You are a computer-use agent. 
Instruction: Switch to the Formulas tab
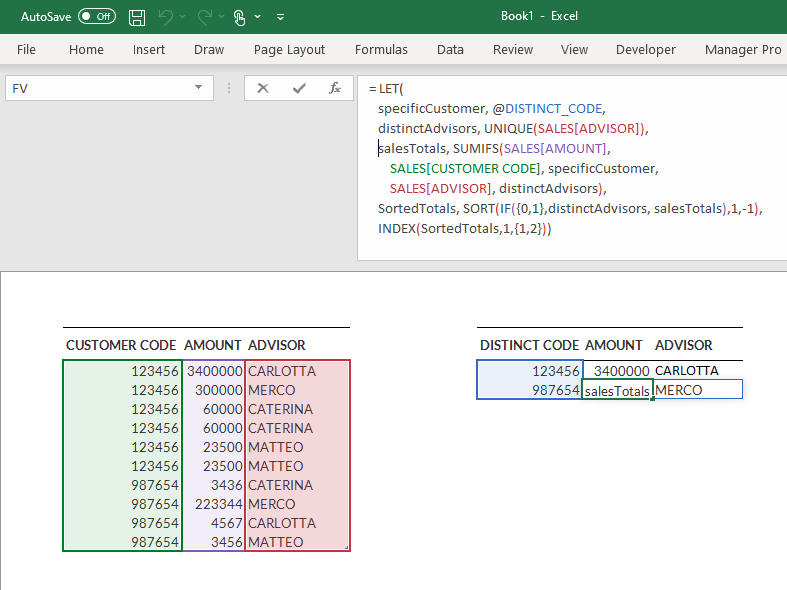pos(381,49)
